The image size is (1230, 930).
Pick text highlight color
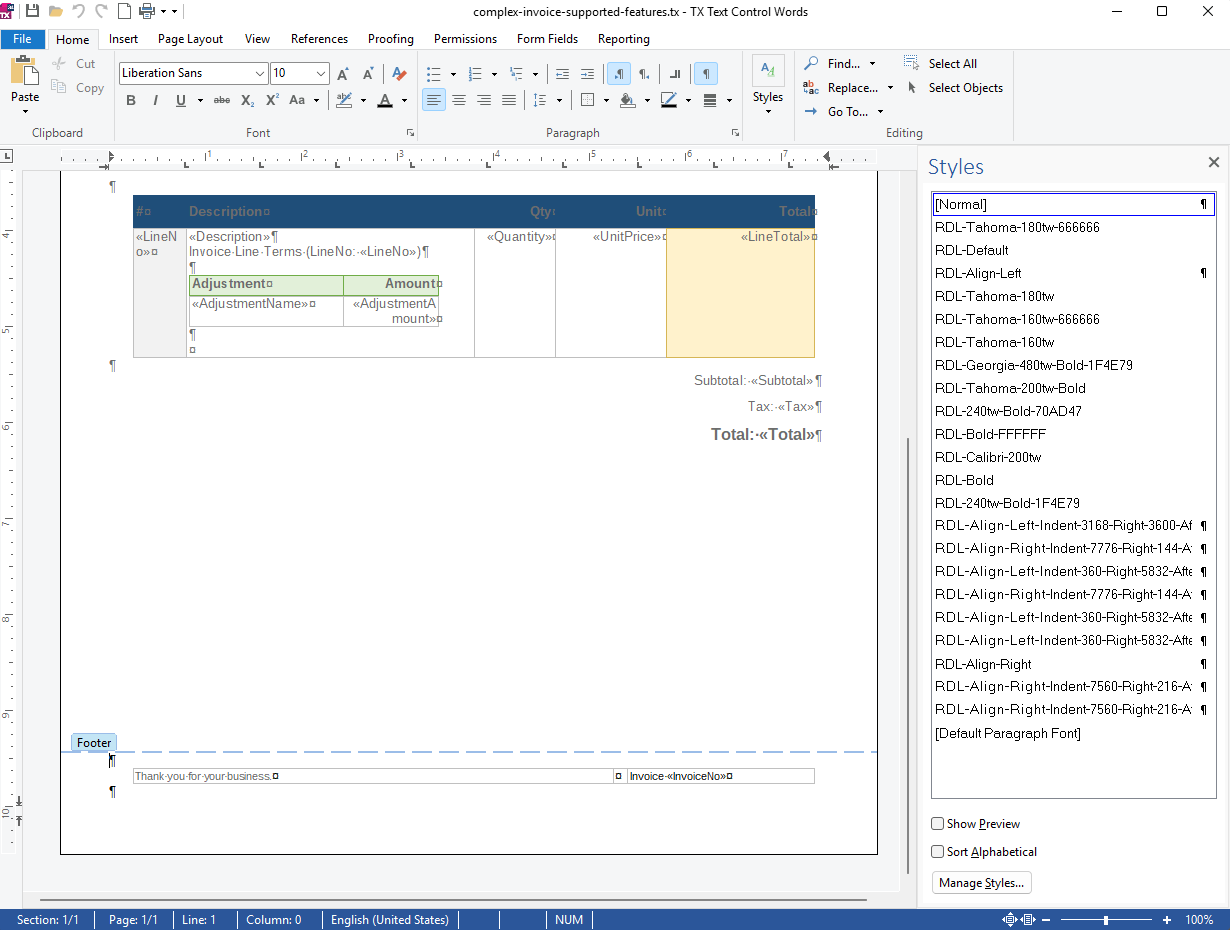click(x=344, y=100)
